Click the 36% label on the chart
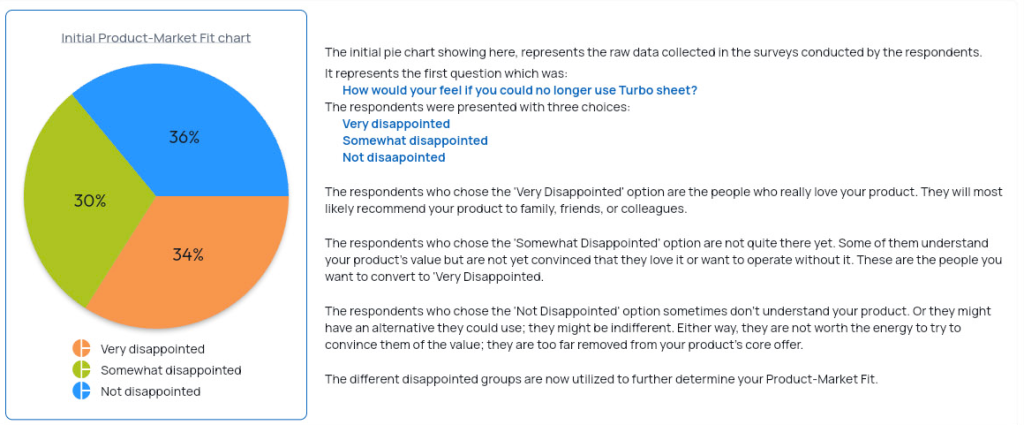Image resolution: width=1024 pixels, height=425 pixels. tap(184, 138)
